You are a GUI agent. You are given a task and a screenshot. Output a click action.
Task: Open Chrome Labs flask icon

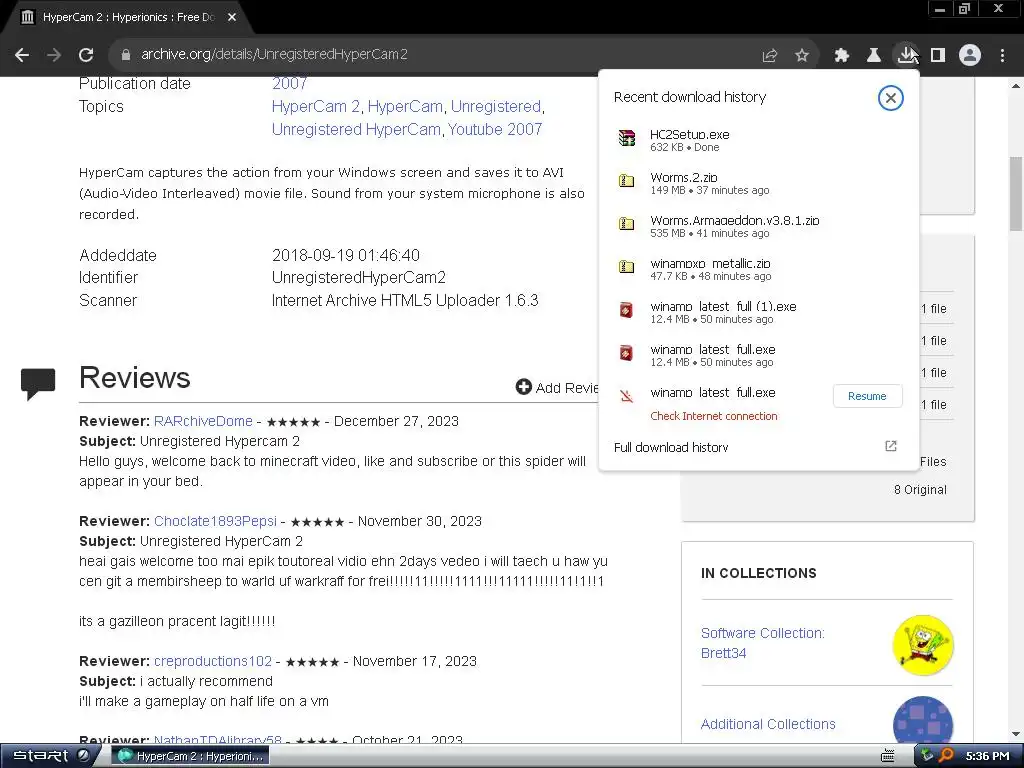[874, 56]
